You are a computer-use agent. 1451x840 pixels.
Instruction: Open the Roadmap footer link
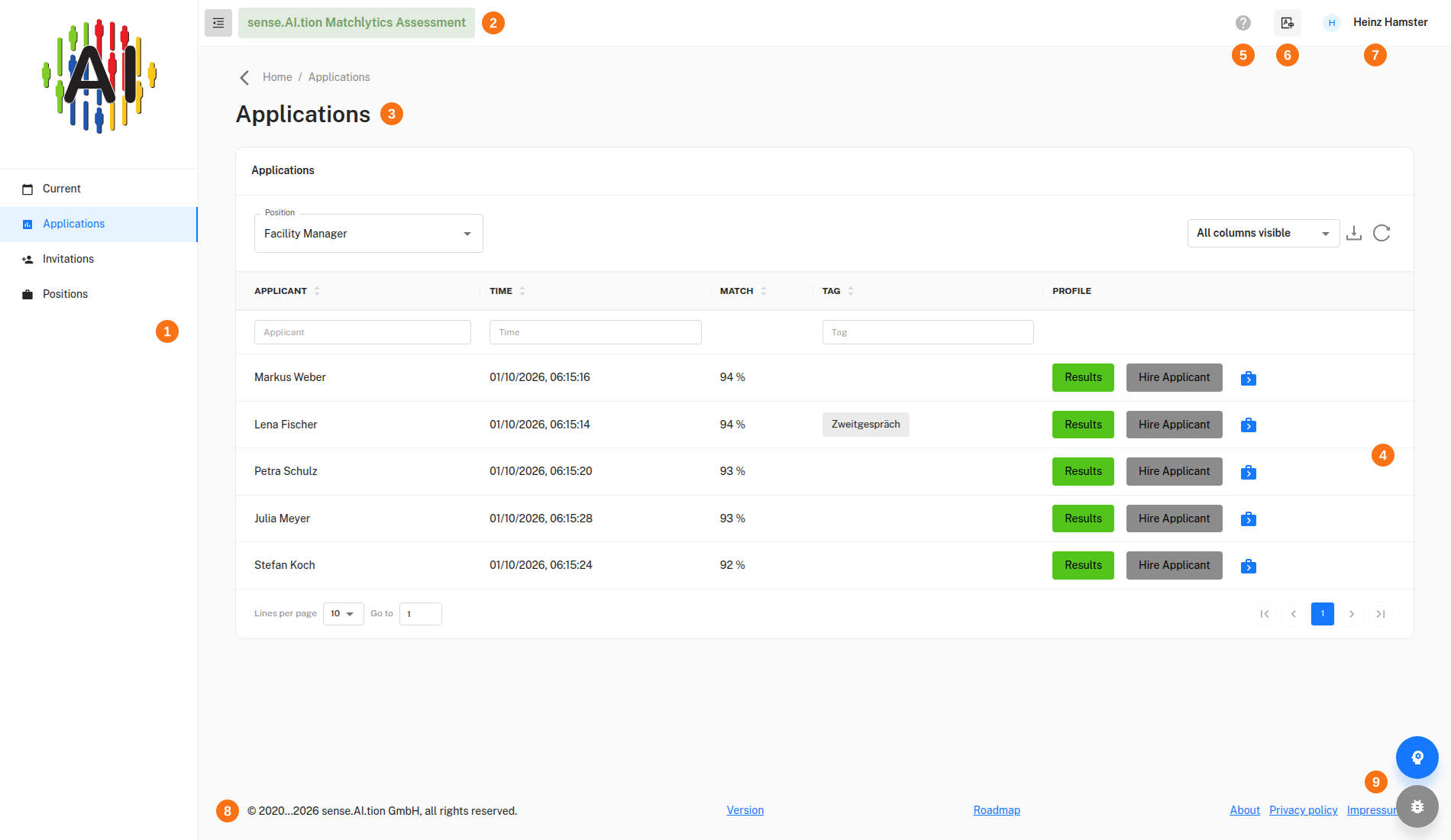[997, 810]
